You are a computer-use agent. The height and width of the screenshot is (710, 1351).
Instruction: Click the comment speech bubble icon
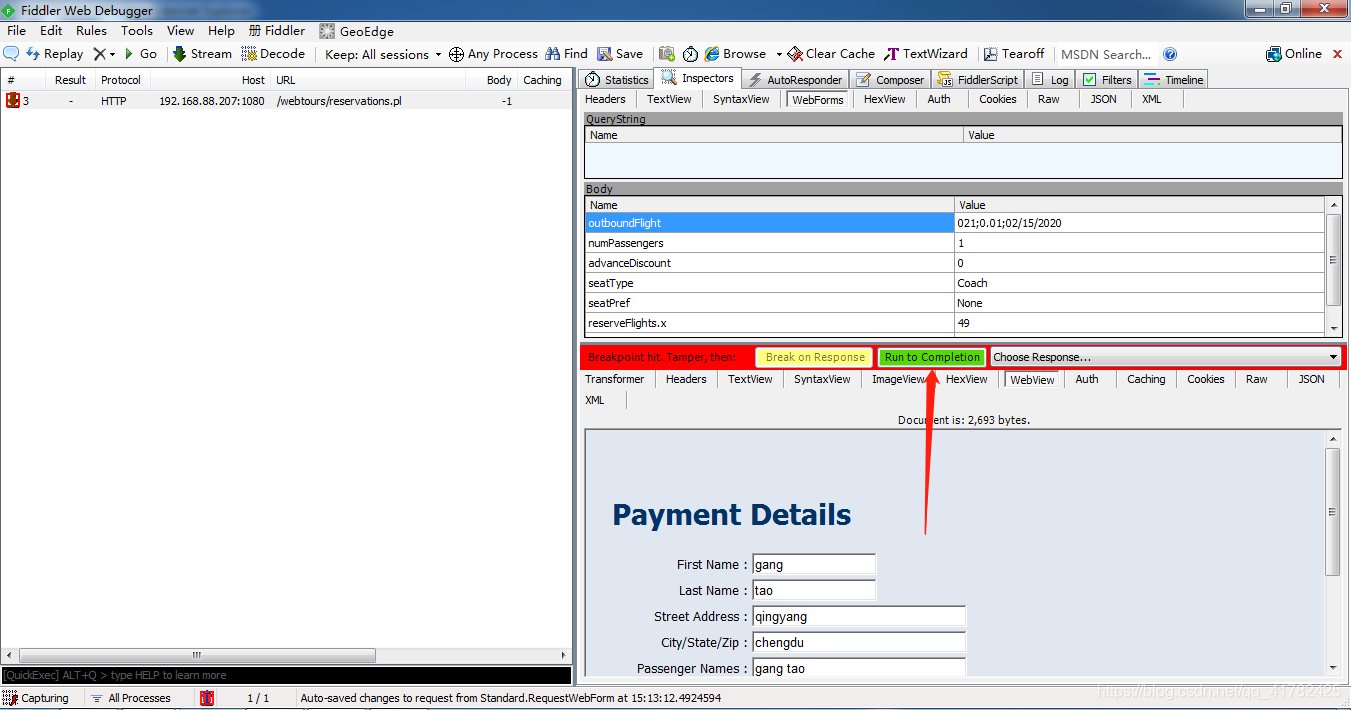point(11,54)
